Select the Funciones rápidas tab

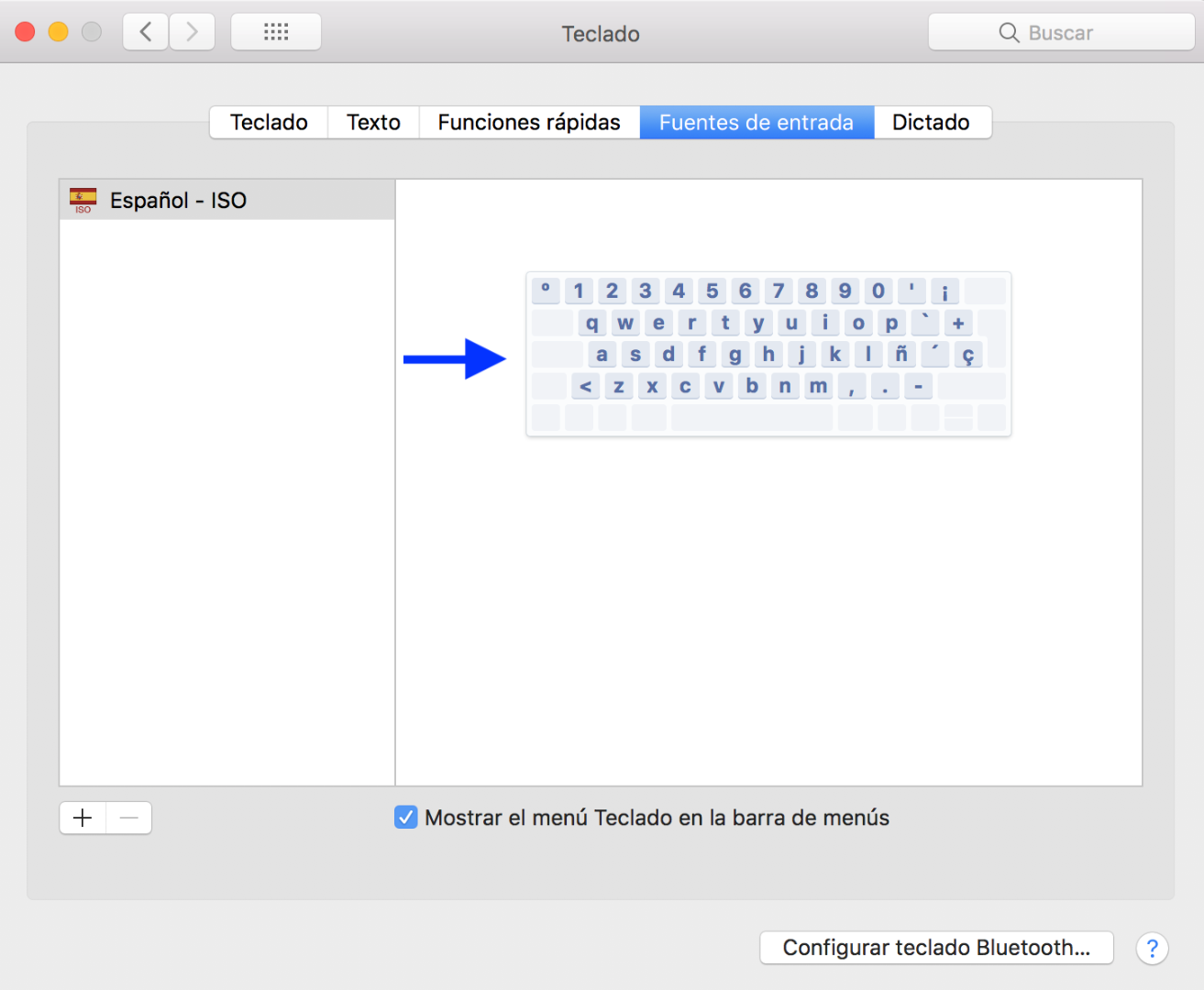(529, 122)
